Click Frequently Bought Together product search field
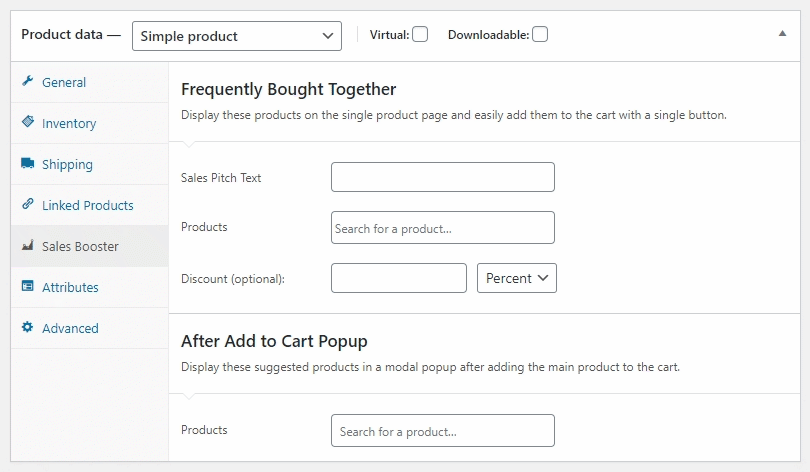This screenshot has width=810, height=472. (443, 227)
